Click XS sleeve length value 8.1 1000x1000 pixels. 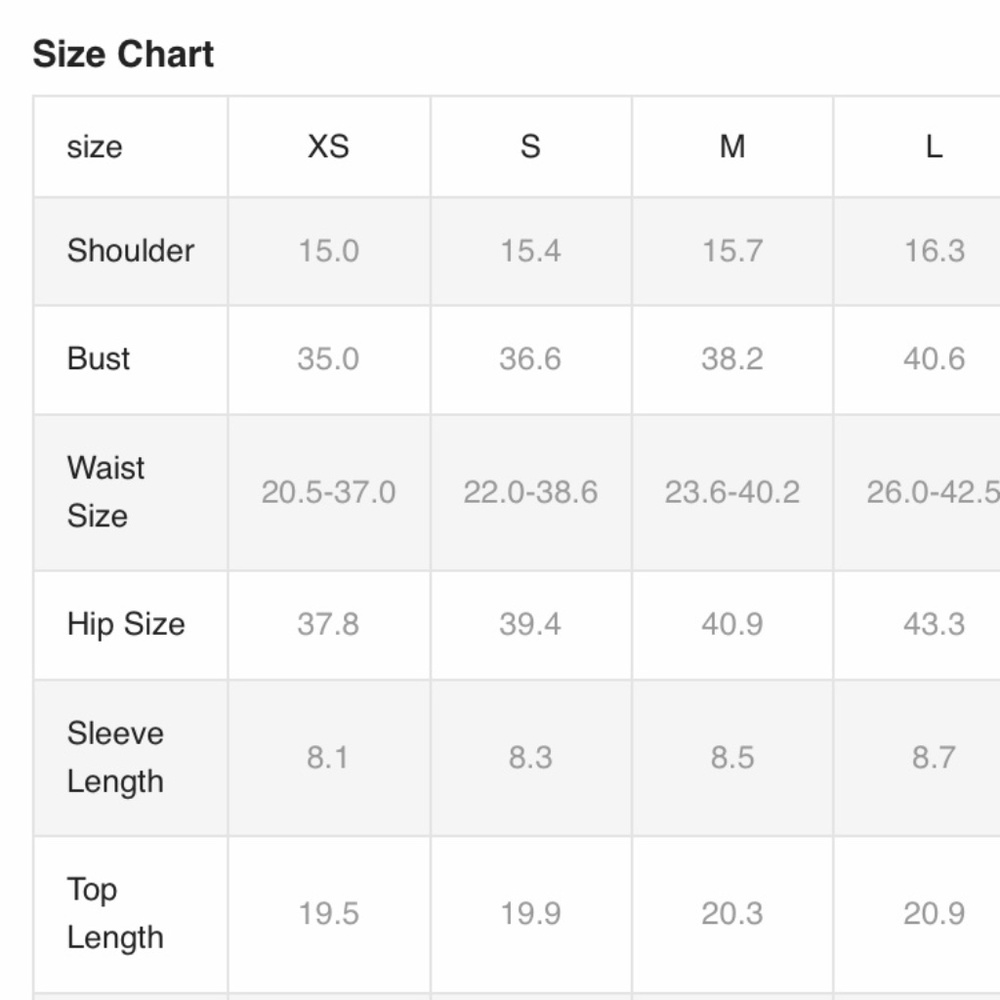point(328,757)
